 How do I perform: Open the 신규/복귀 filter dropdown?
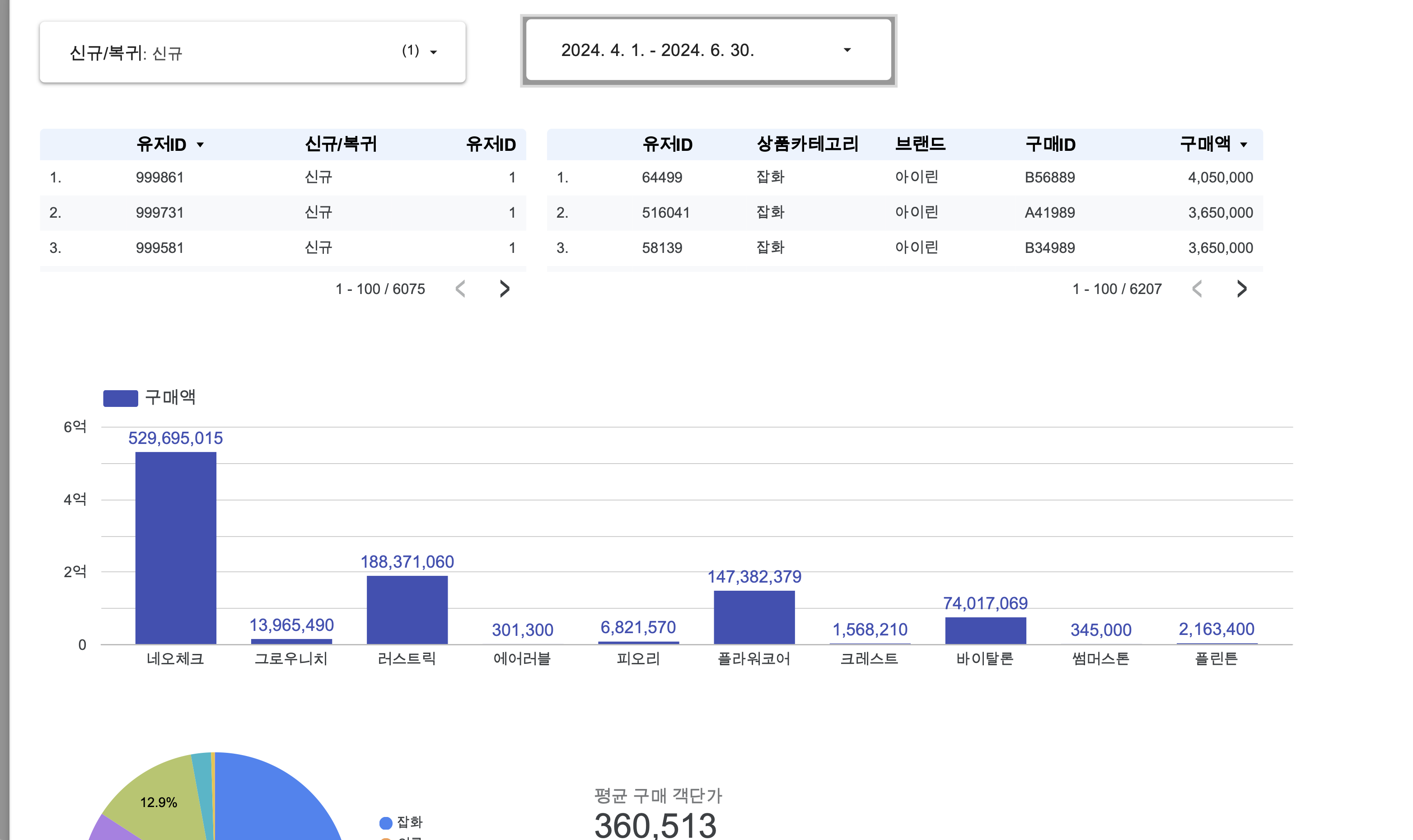pos(253,52)
